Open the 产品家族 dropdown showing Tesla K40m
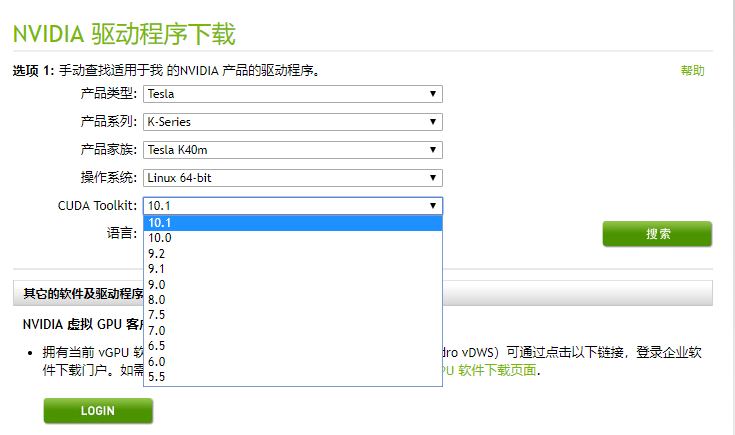The height and width of the screenshot is (435, 735). (x=292, y=150)
